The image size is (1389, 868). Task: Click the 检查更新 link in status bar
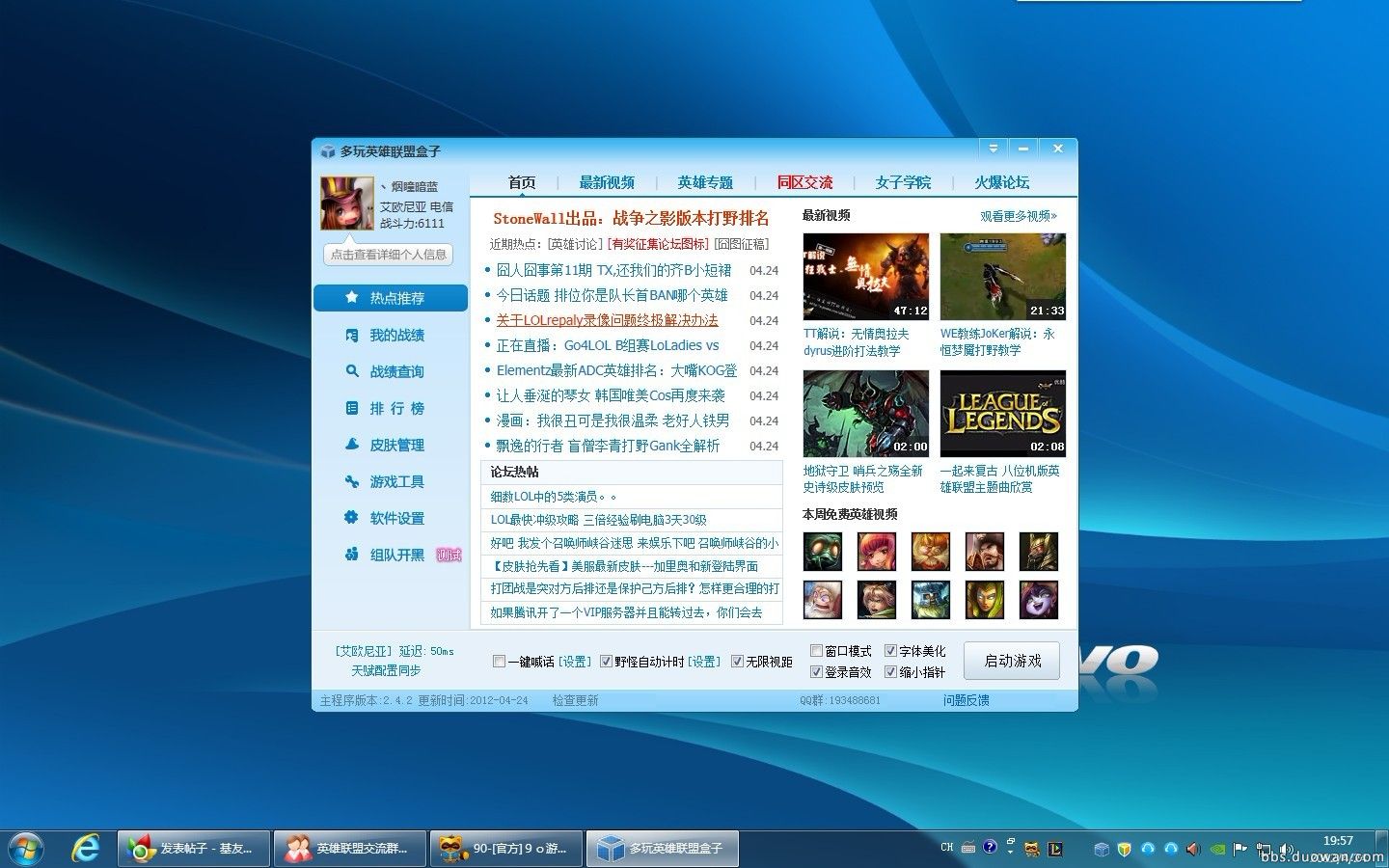coord(575,700)
